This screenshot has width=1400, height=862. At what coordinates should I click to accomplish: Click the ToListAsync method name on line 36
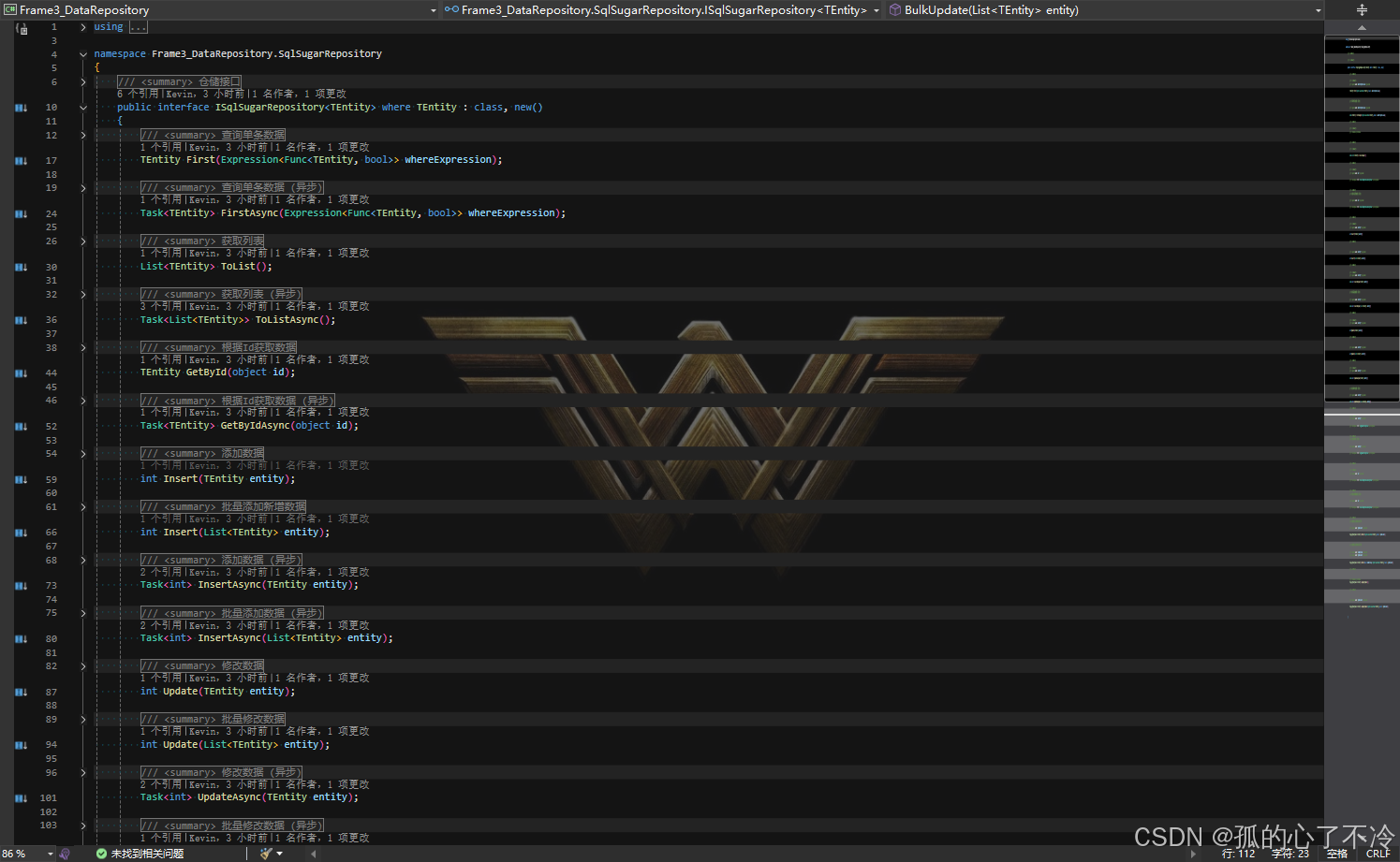(287, 320)
